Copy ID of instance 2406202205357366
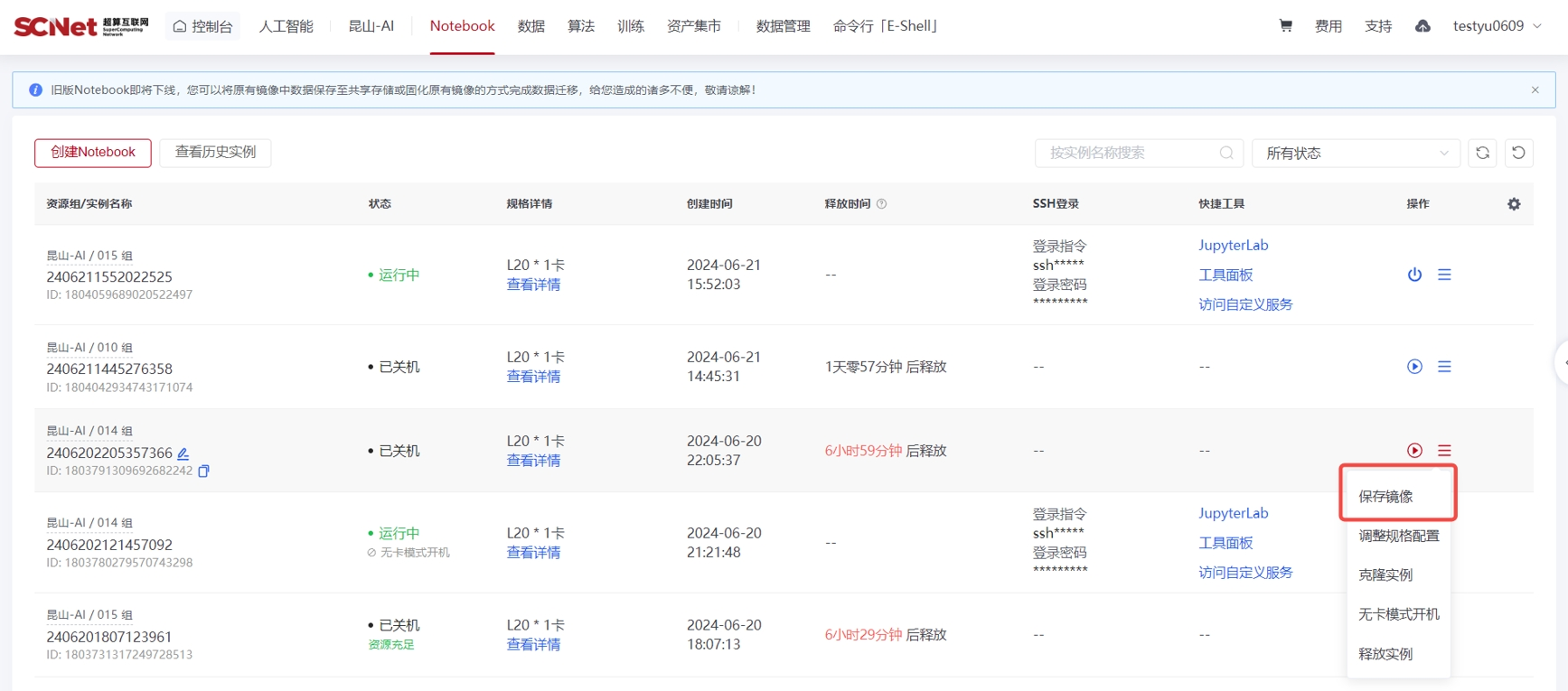This screenshot has width=1568, height=691. [x=204, y=472]
